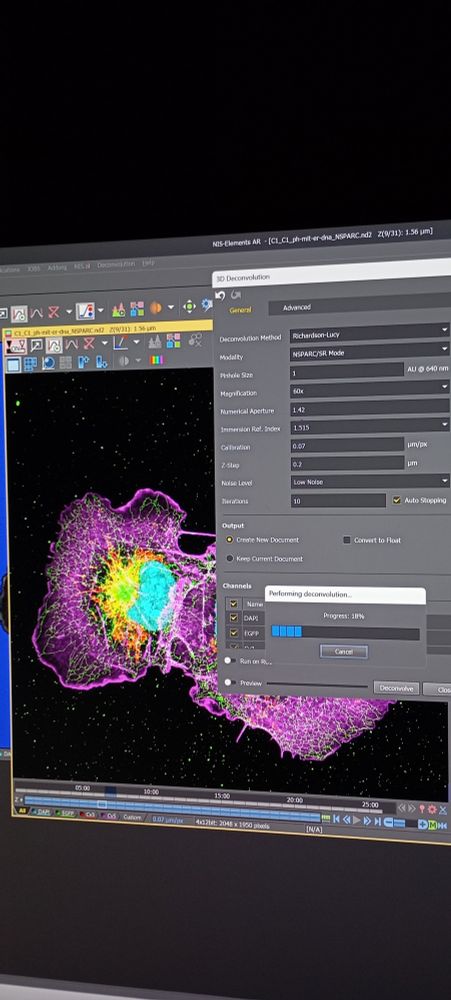
Task: Click the red gear icon by Z slider
Action: coord(432,809)
